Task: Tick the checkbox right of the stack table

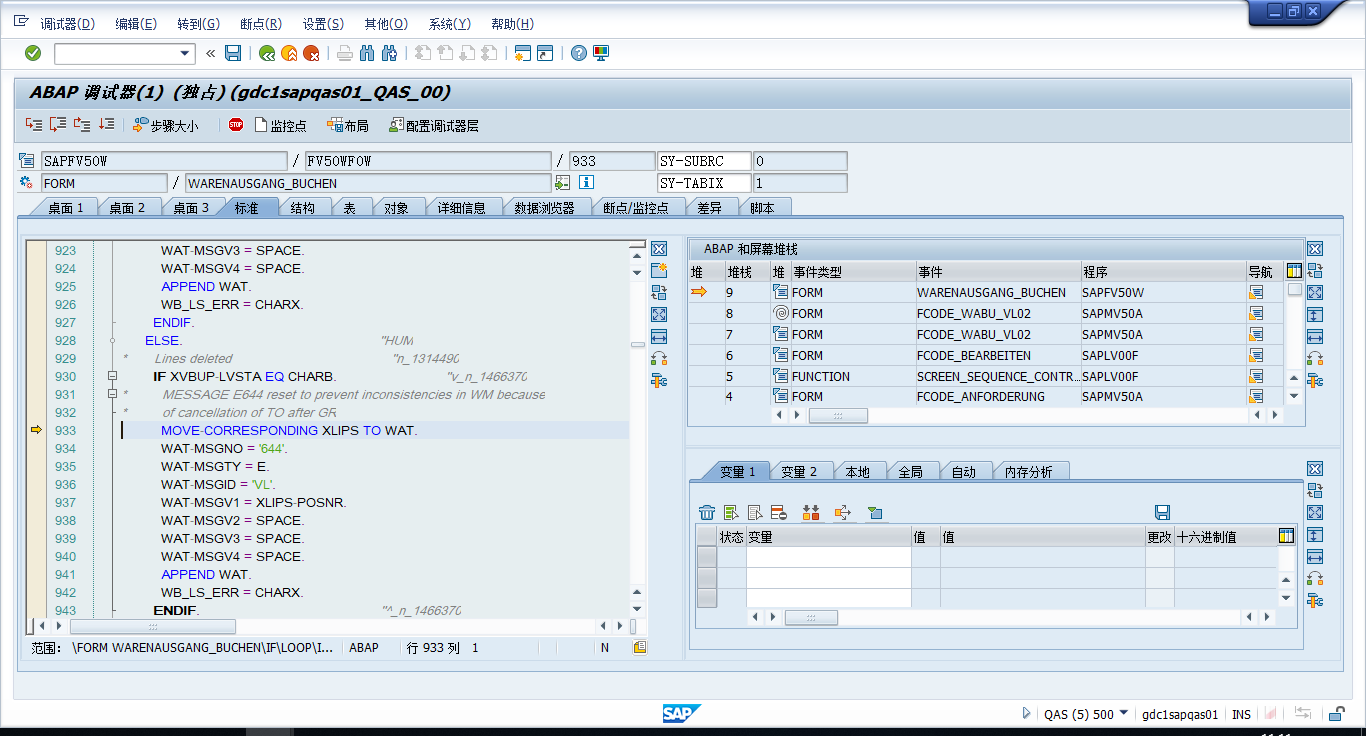Action: pyautogui.click(x=1295, y=290)
